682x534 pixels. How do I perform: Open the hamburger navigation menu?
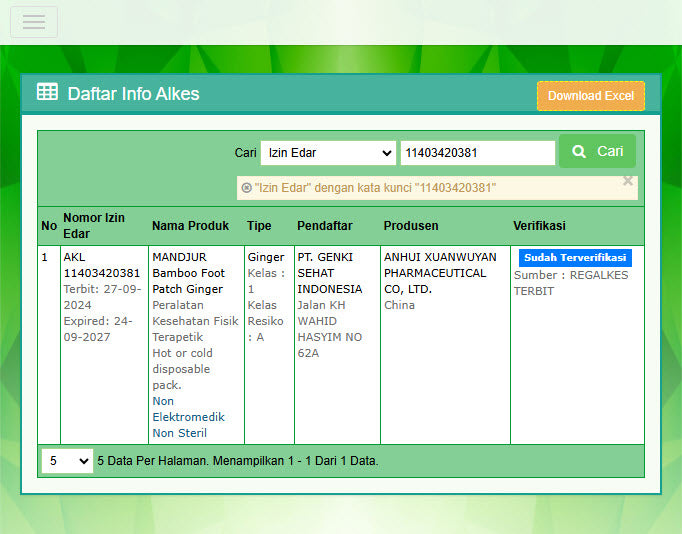tap(34, 22)
